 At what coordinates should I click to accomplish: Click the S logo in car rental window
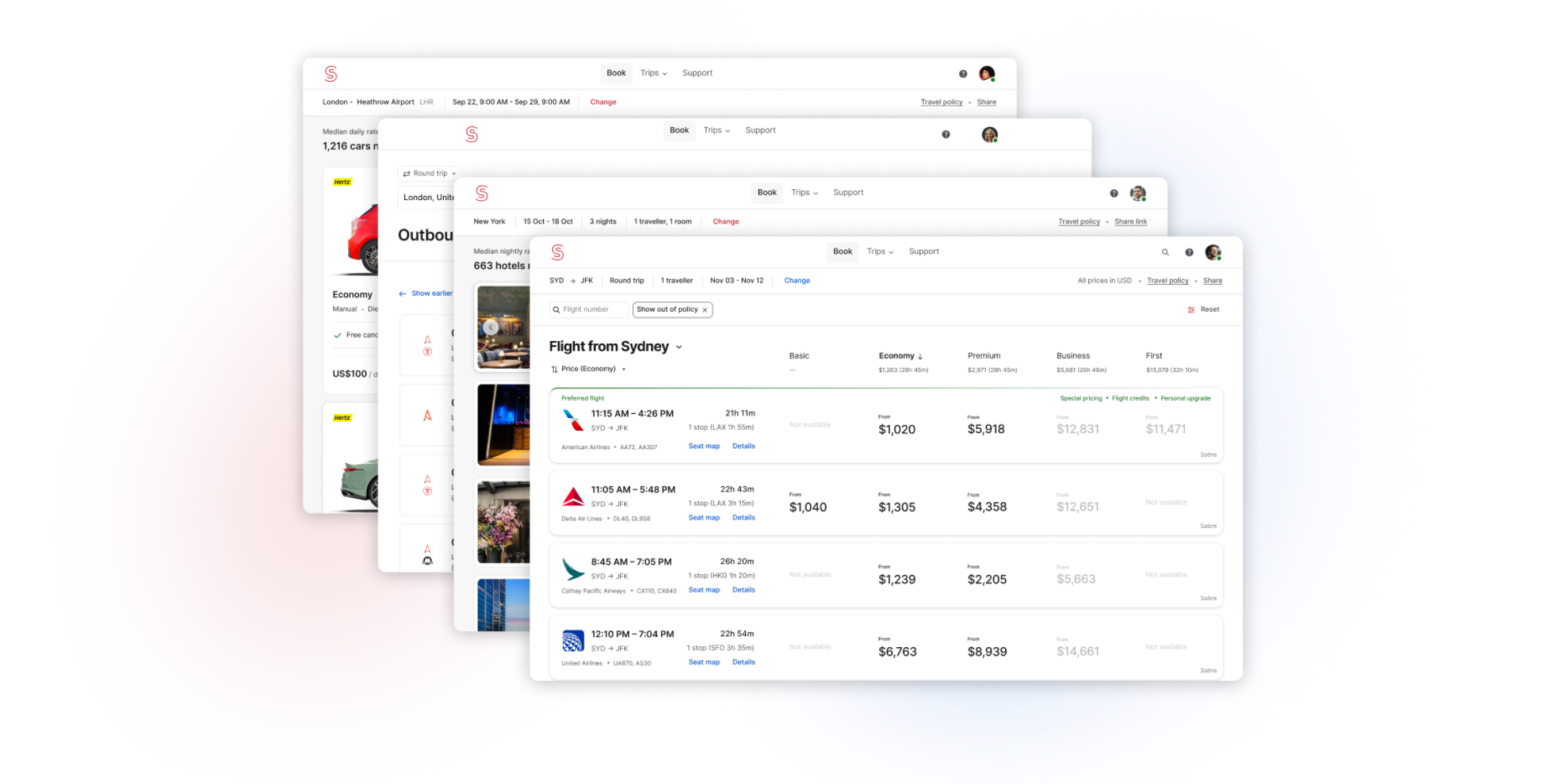(x=331, y=74)
